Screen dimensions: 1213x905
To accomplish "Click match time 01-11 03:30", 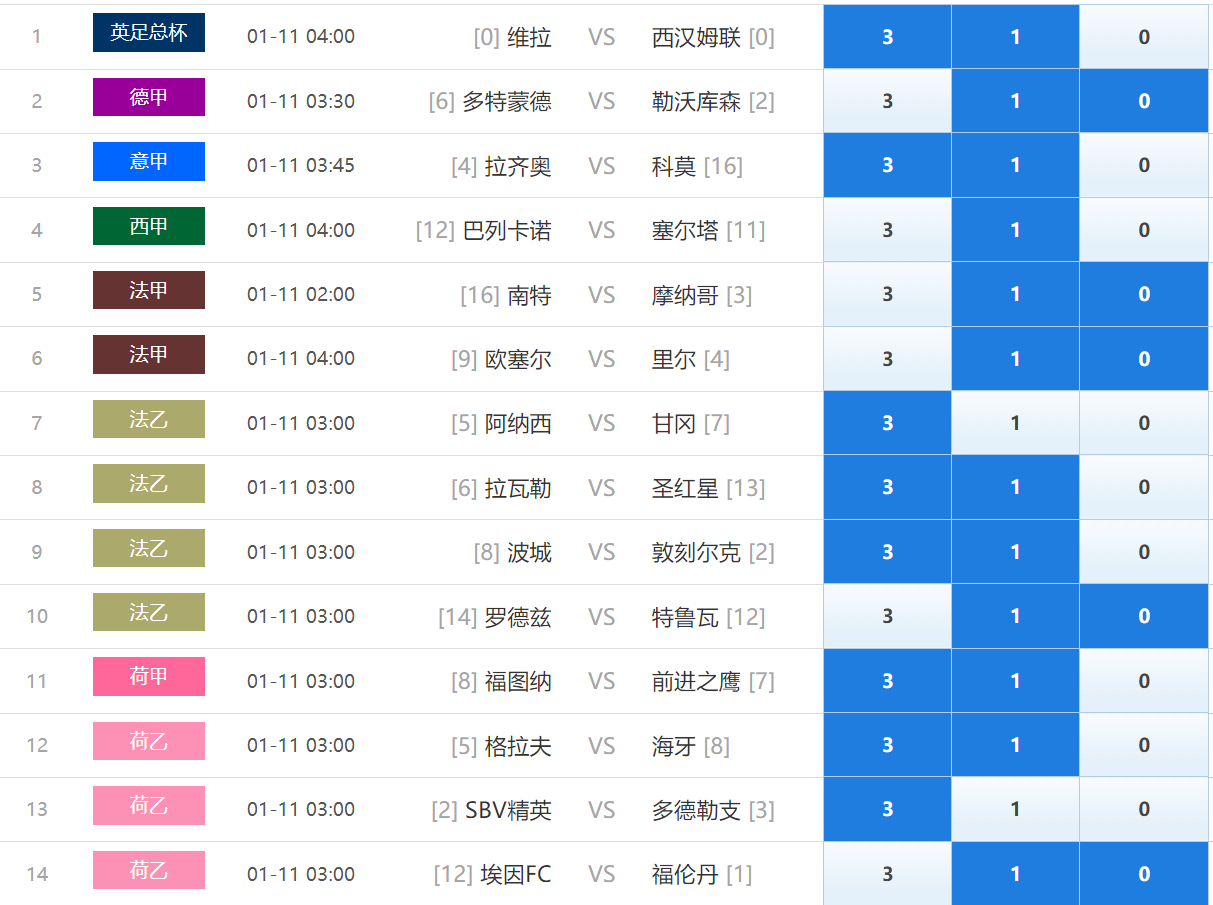I will coord(301,101).
